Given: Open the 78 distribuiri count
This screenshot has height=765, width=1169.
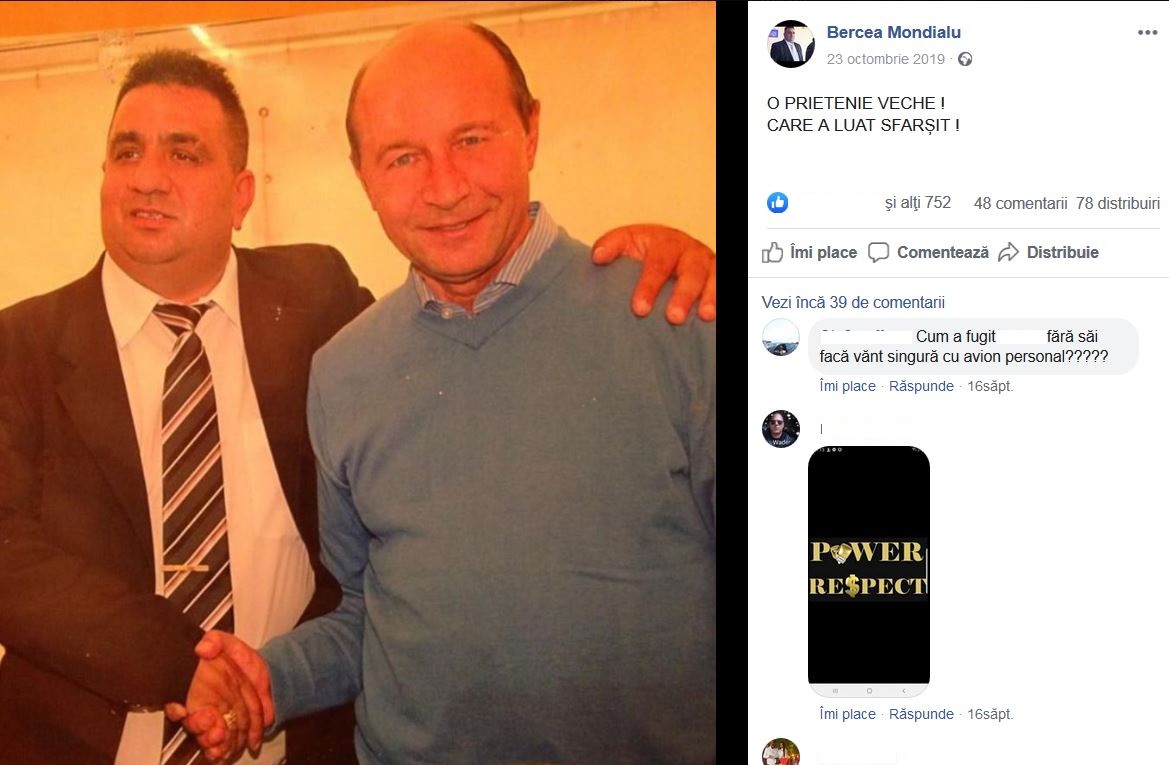Looking at the screenshot, I should tap(1118, 203).
